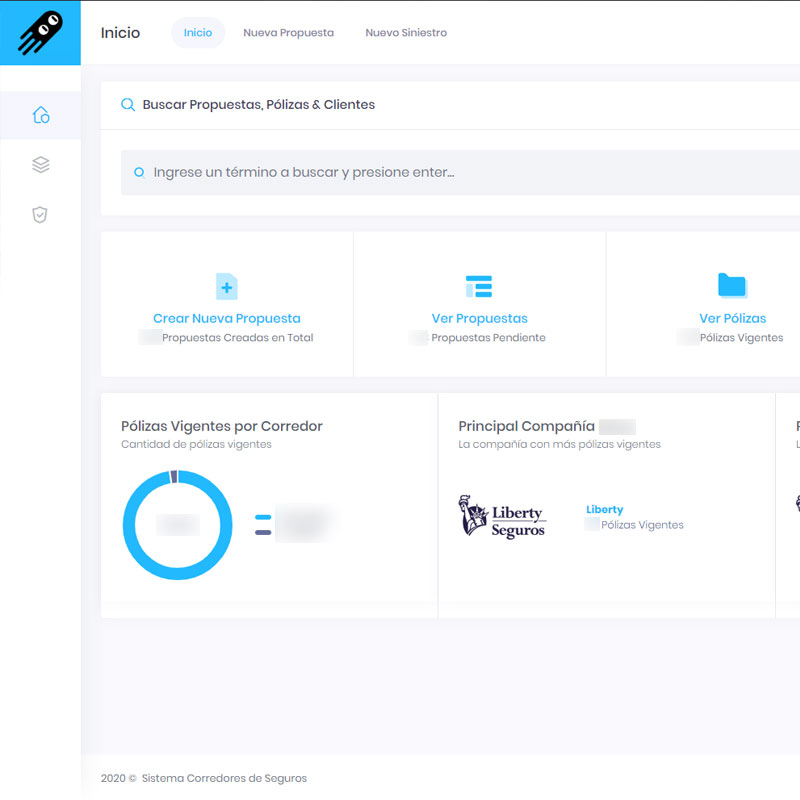Follow the Ver Pólizas link
The width and height of the screenshot is (800, 800).
(x=732, y=319)
